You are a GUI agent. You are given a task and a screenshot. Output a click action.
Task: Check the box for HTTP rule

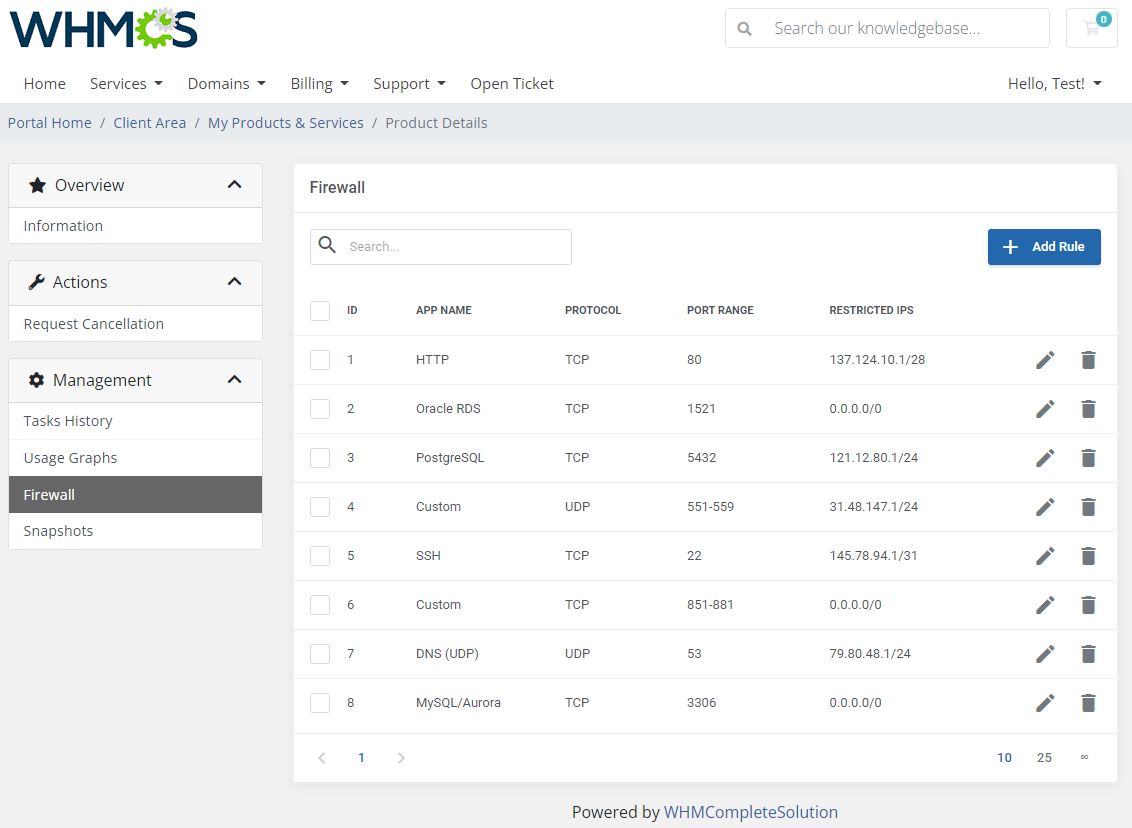pos(320,360)
